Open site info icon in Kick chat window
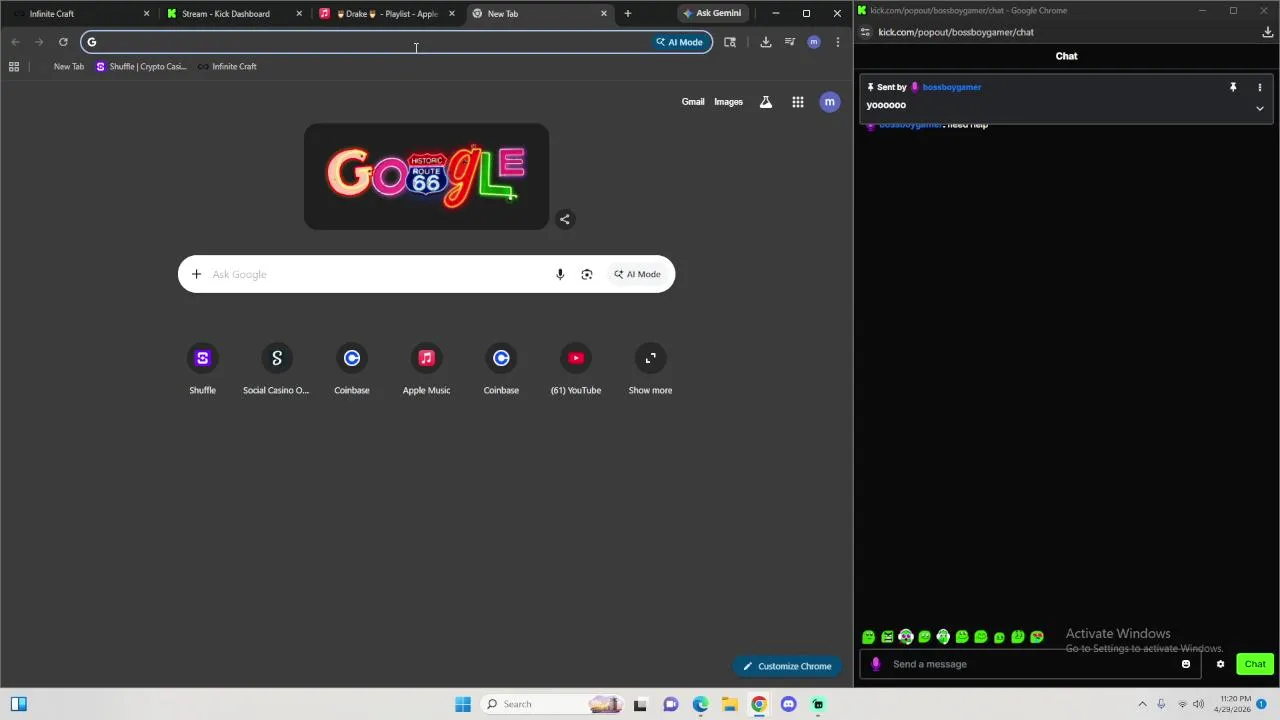The width and height of the screenshot is (1280, 720). 865,32
